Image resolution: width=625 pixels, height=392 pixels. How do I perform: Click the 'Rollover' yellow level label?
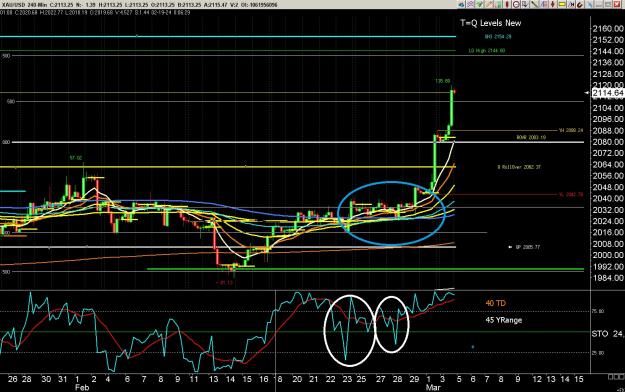click(x=519, y=167)
